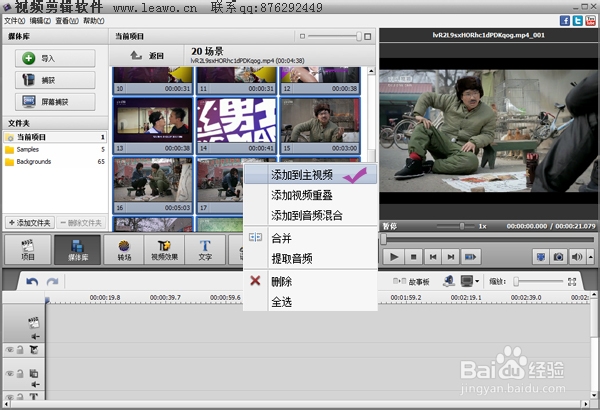Open the YouTube share icon
600x410 pixels.
pyautogui.click(x=591, y=21)
